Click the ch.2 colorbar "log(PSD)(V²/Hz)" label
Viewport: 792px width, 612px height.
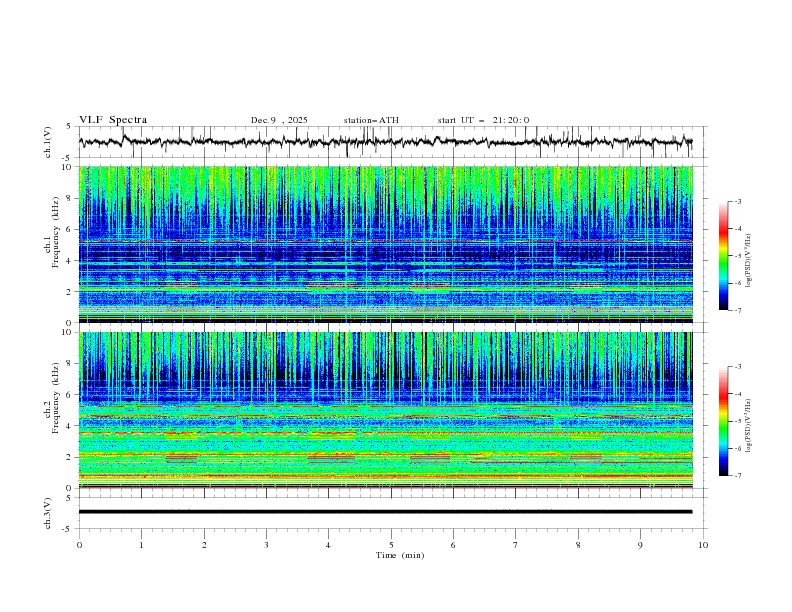pos(749,425)
